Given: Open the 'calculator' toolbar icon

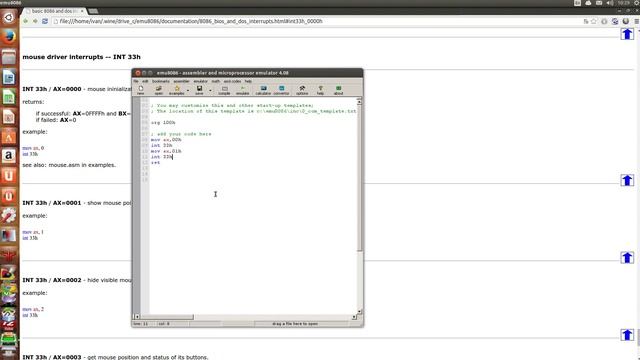Looking at the screenshot, I should 263,90.
